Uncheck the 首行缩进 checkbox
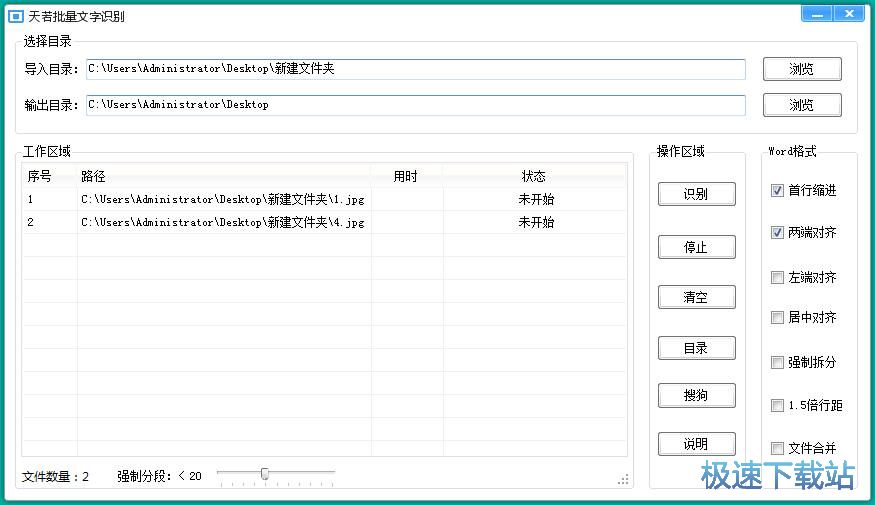This screenshot has height=505, width=875. pos(777,191)
